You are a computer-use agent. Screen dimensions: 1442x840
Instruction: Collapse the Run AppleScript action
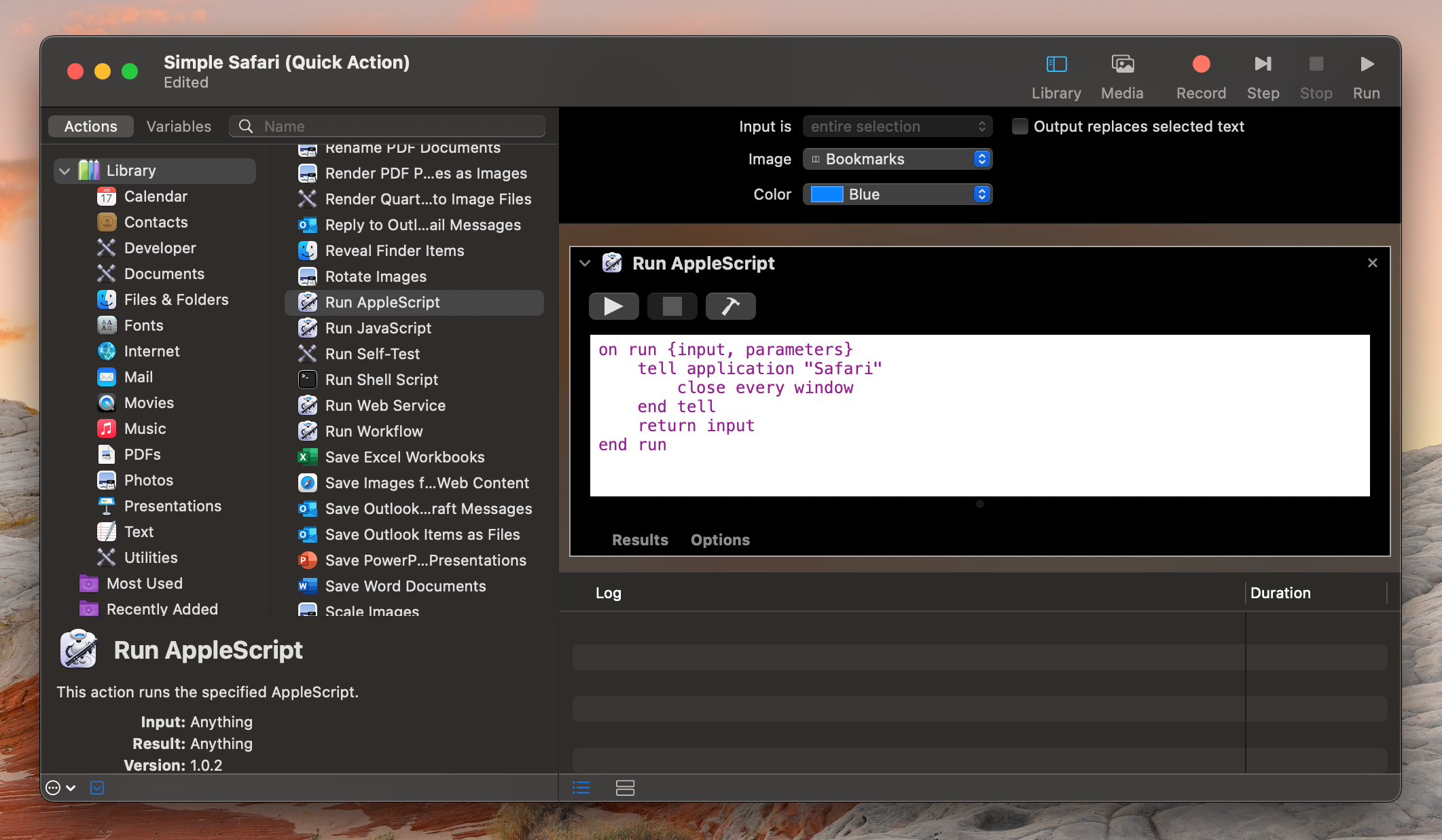click(x=585, y=263)
